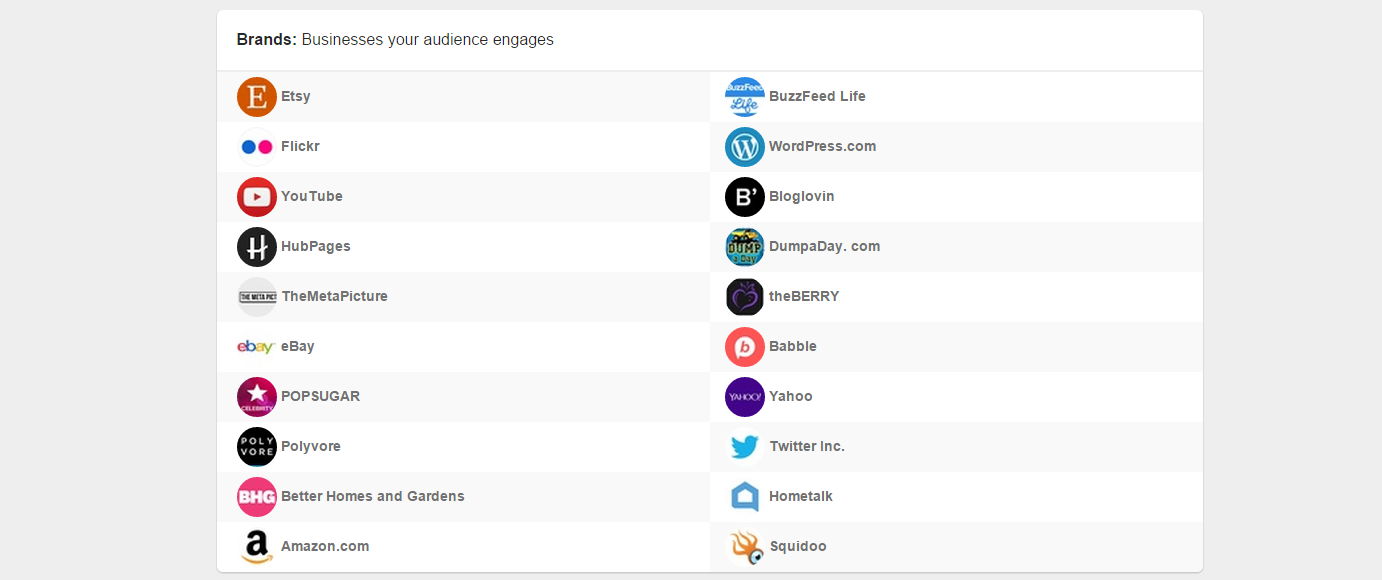The width and height of the screenshot is (1382, 580).
Task: Click the Flickr two-dot logo
Action: tap(257, 147)
